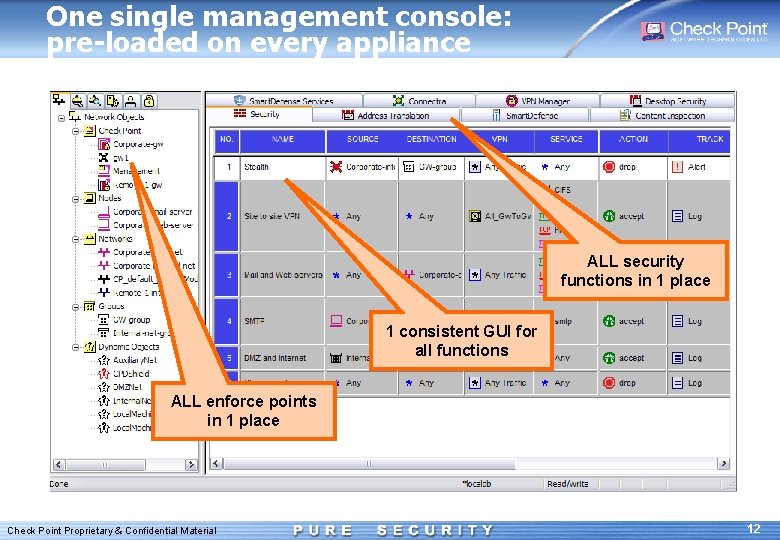Select the Remote-1-gw gateway icon
780x540 pixels.
click(x=103, y=185)
